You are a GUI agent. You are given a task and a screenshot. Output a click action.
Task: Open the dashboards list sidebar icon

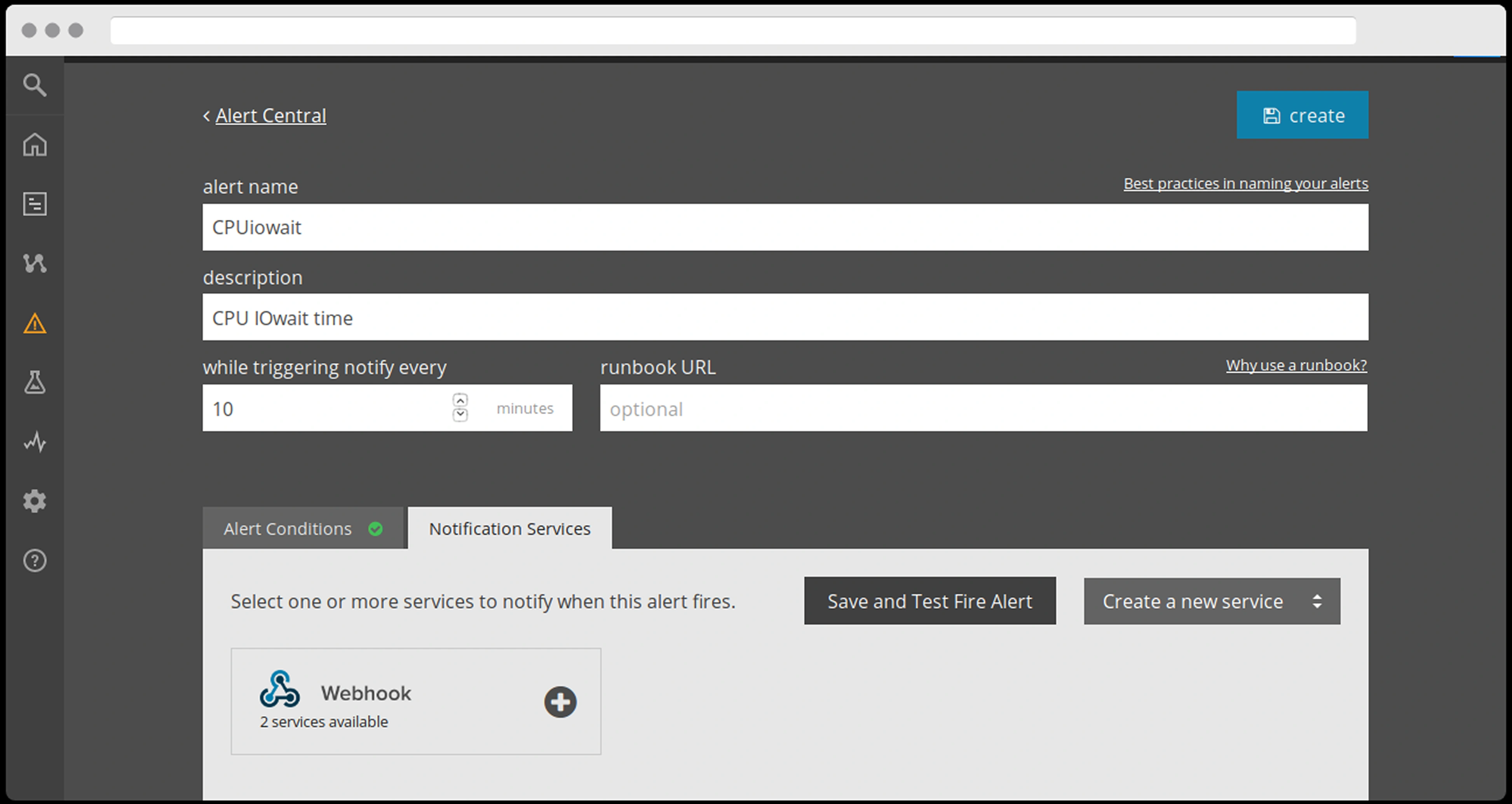pyautogui.click(x=35, y=204)
